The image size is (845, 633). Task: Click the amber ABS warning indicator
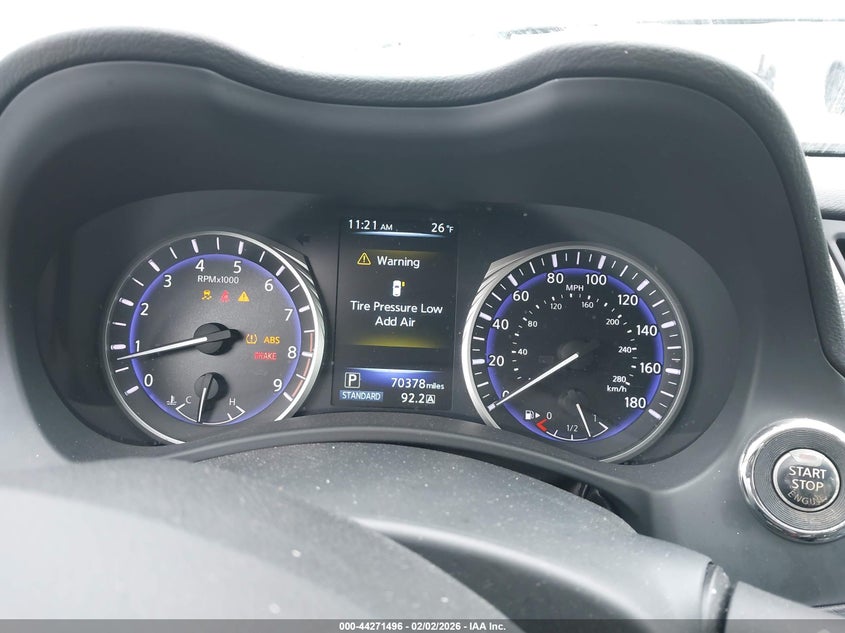click(271, 340)
